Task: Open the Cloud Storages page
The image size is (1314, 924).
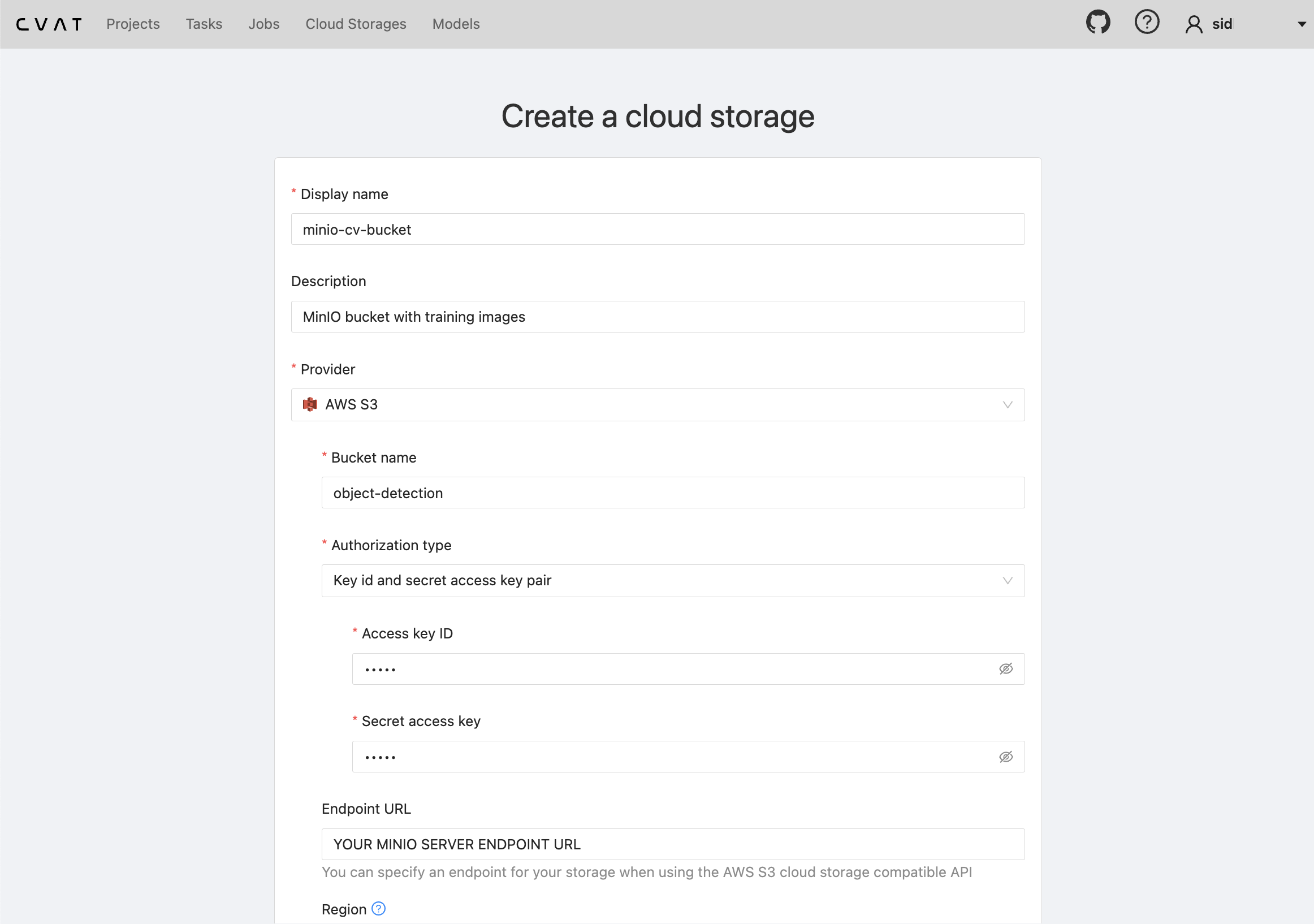Action: point(356,24)
